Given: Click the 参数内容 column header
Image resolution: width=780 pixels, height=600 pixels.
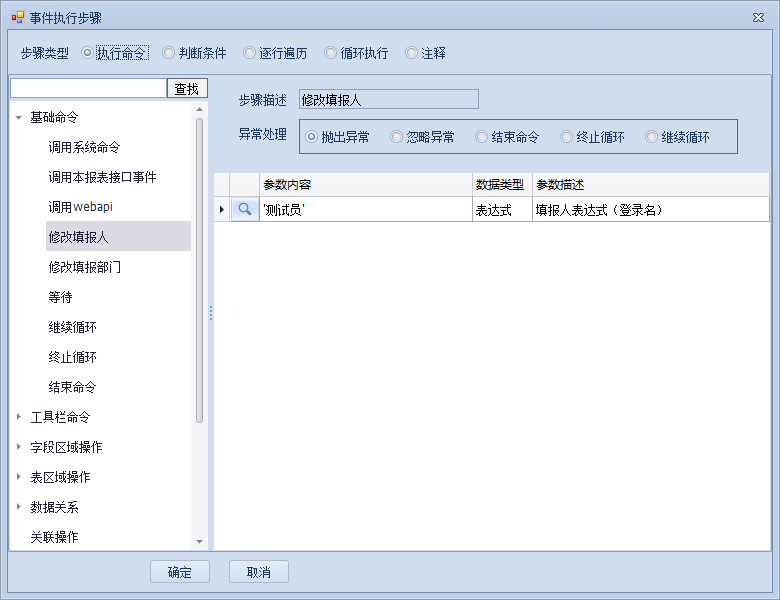Looking at the screenshot, I should (x=364, y=184).
